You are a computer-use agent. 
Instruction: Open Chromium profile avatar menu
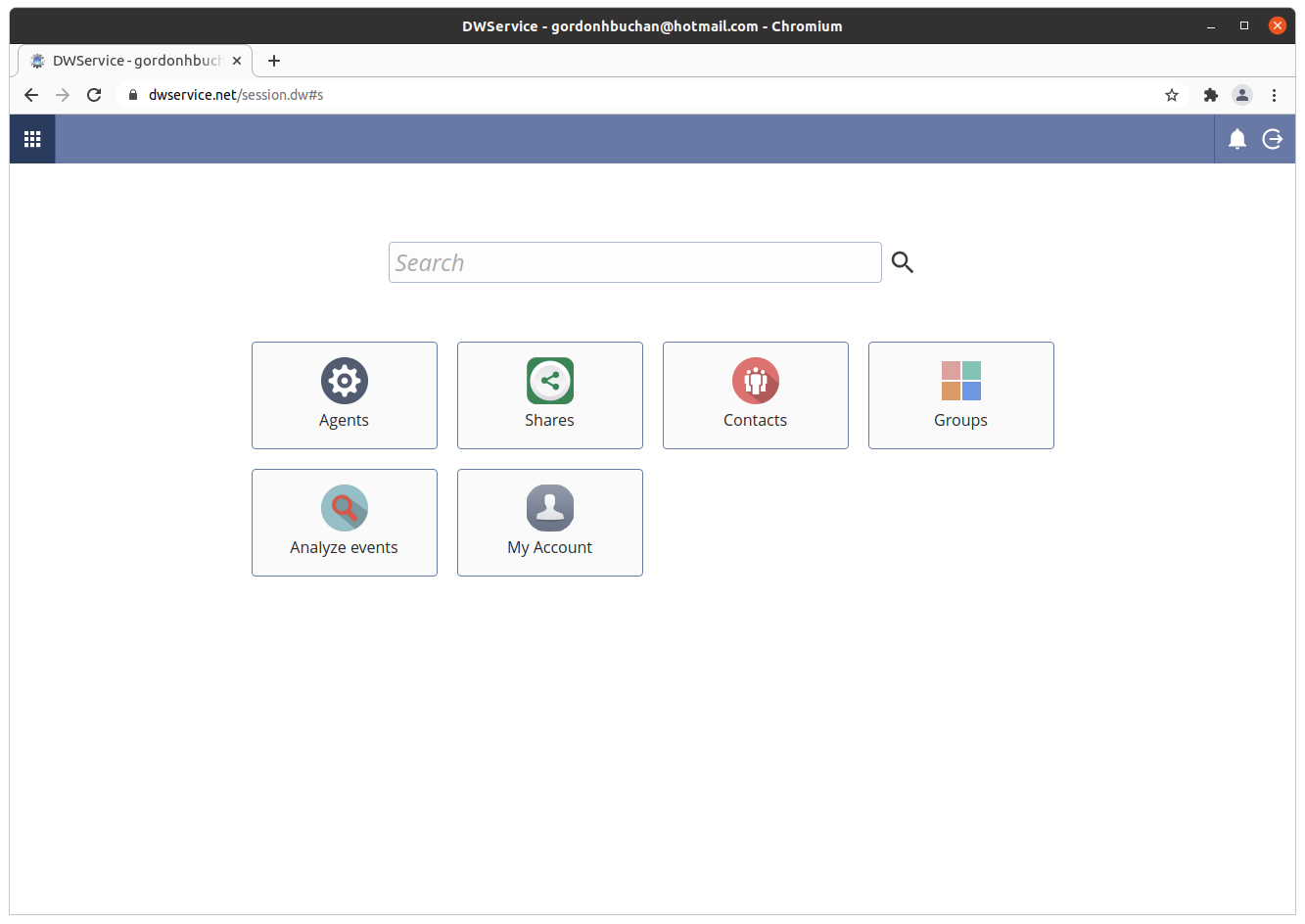pos(1242,95)
